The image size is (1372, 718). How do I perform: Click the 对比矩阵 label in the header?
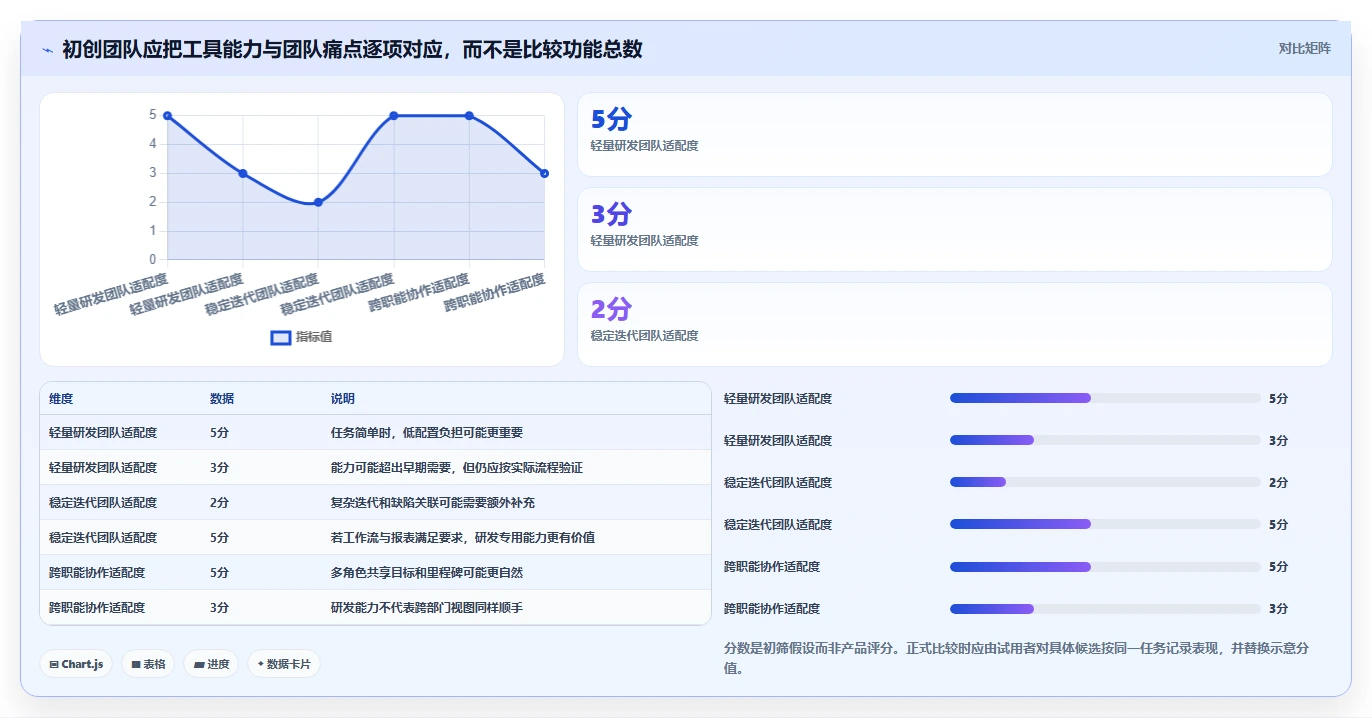(1304, 49)
